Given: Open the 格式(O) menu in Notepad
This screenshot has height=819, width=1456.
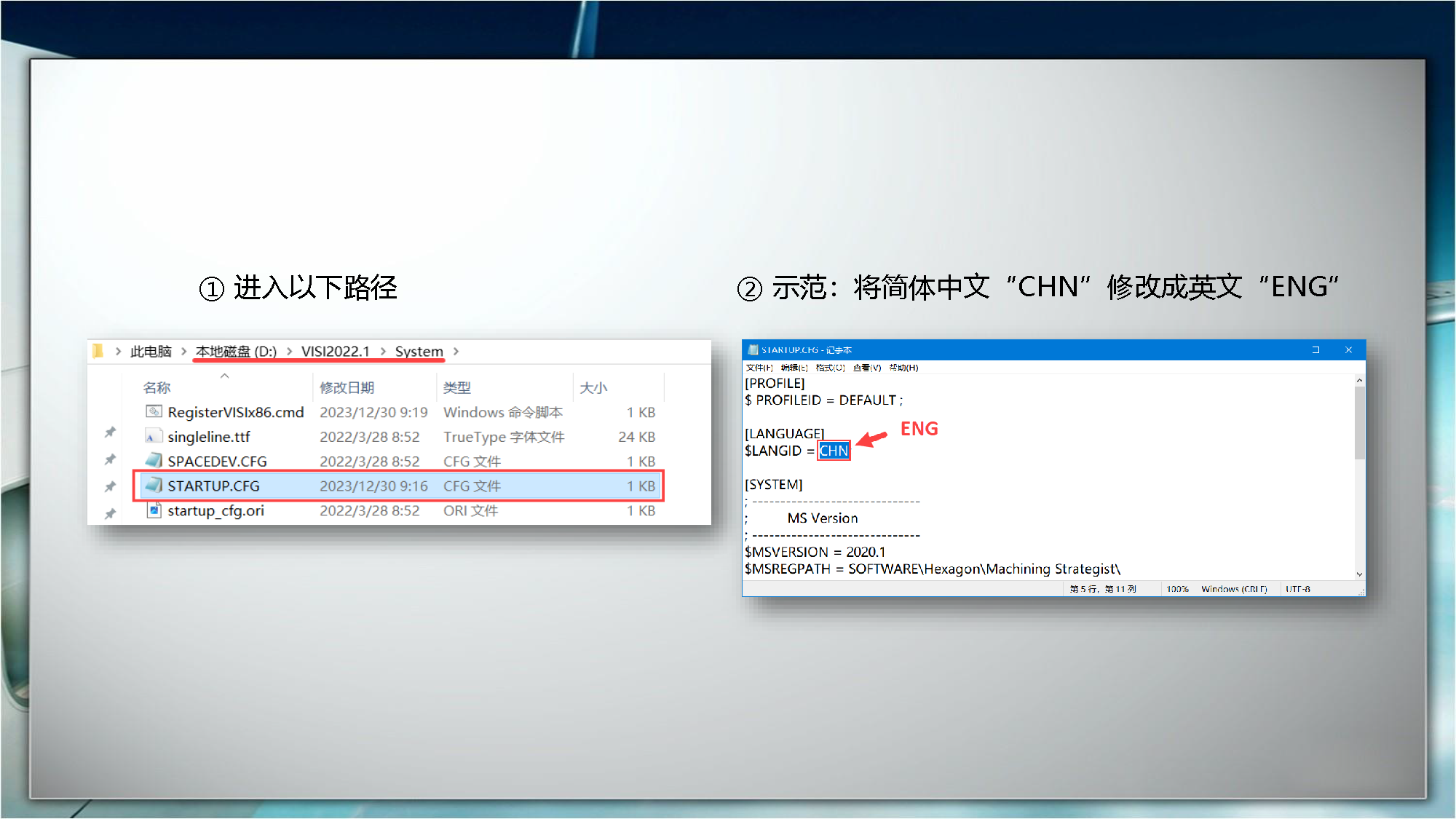Looking at the screenshot, I should 830,368.
